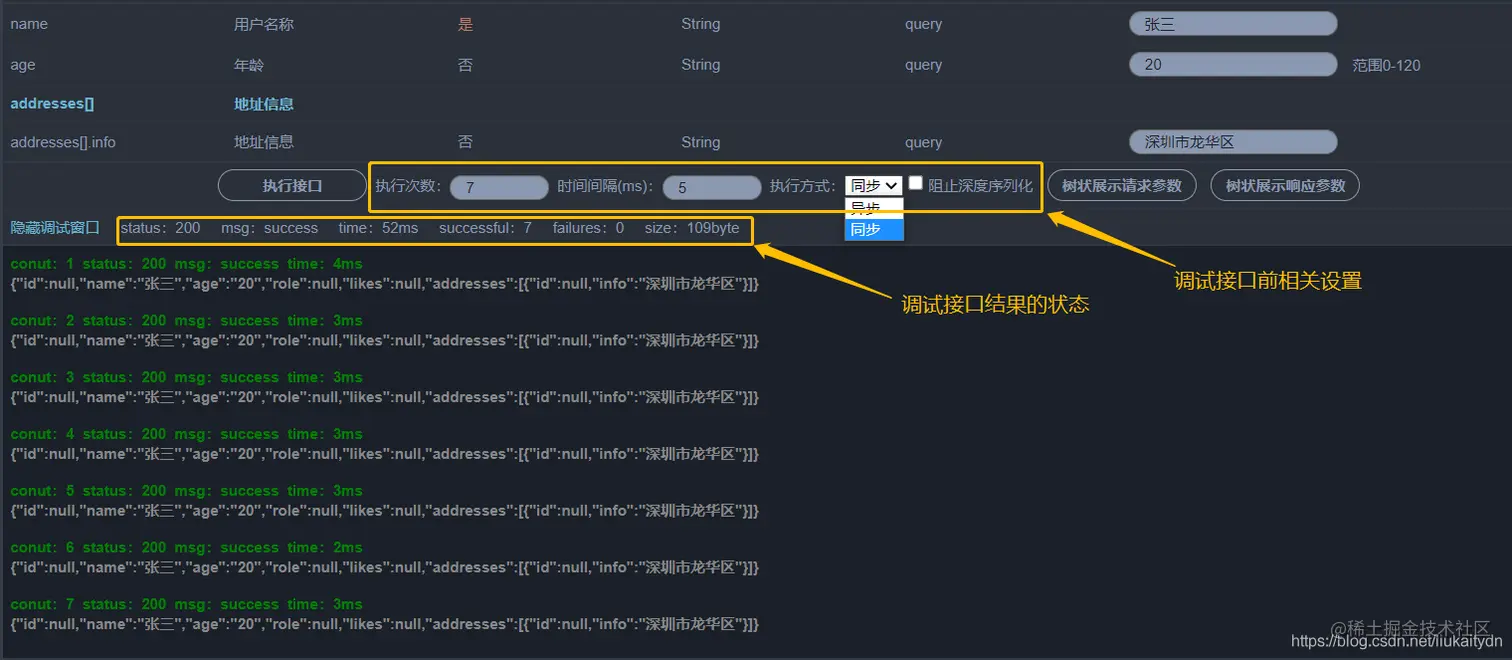
Task: Click the conut: 7 result header line
Action: click(x=186, y=604)
